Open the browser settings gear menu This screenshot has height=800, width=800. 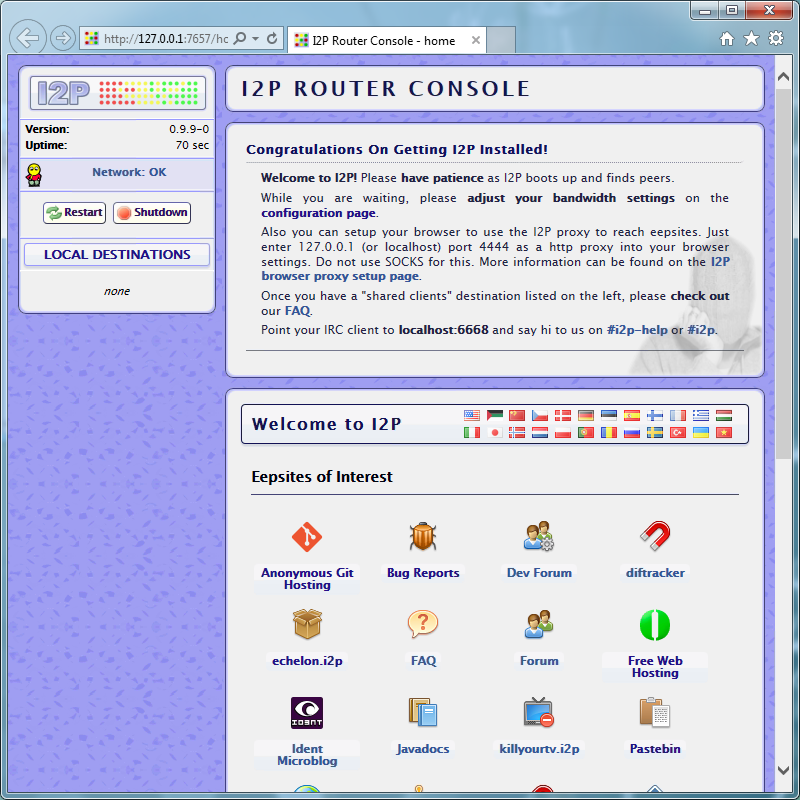tap(776, 37)
